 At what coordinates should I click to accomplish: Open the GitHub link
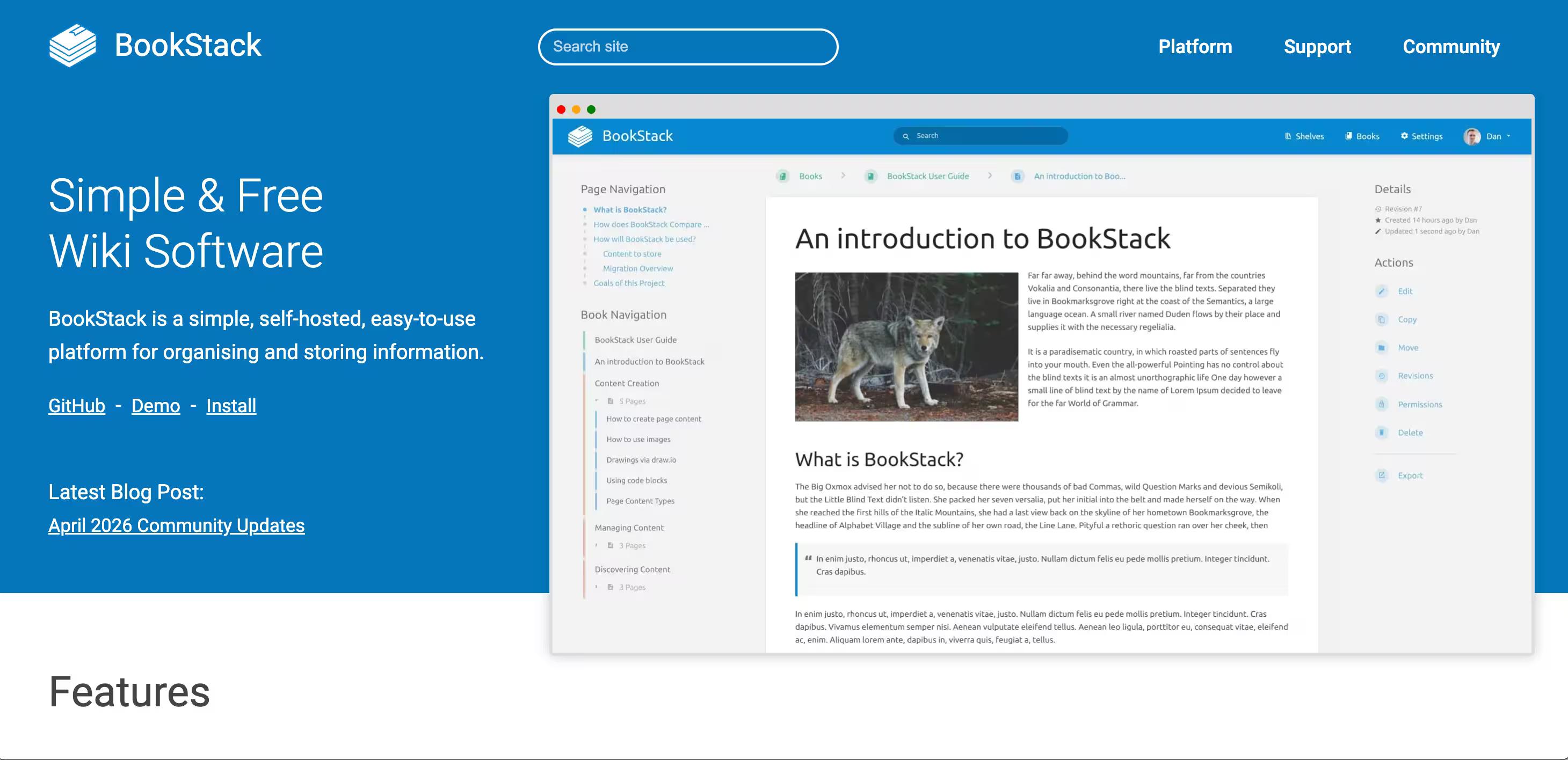[x=77, y=406]
